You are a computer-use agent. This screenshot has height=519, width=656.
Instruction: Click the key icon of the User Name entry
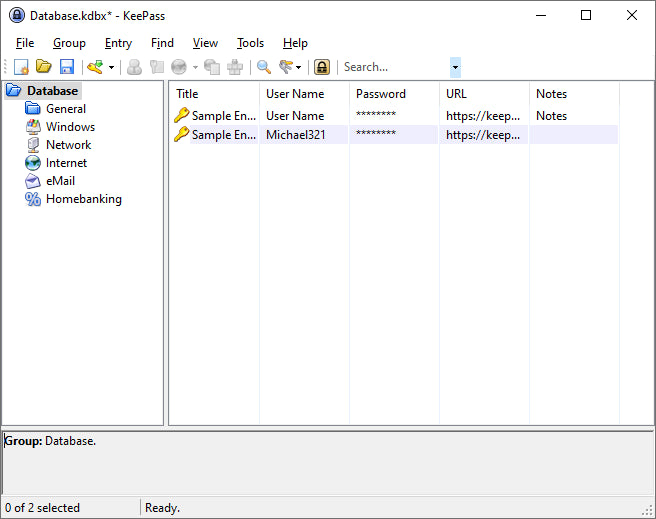coord(182,115)
